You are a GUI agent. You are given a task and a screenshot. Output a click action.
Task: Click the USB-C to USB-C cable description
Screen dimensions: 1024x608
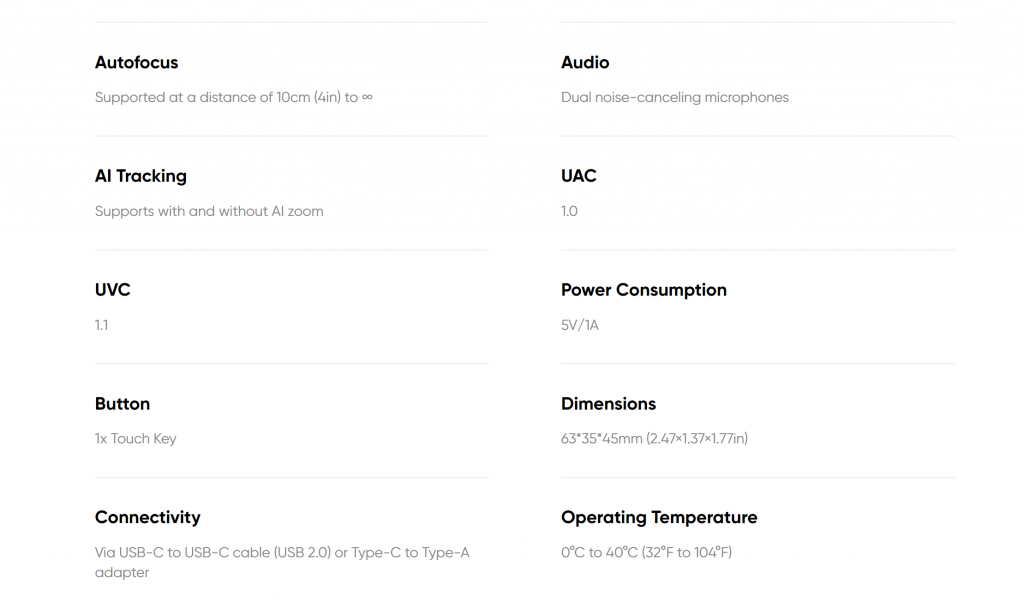click(x=282, y=562)
